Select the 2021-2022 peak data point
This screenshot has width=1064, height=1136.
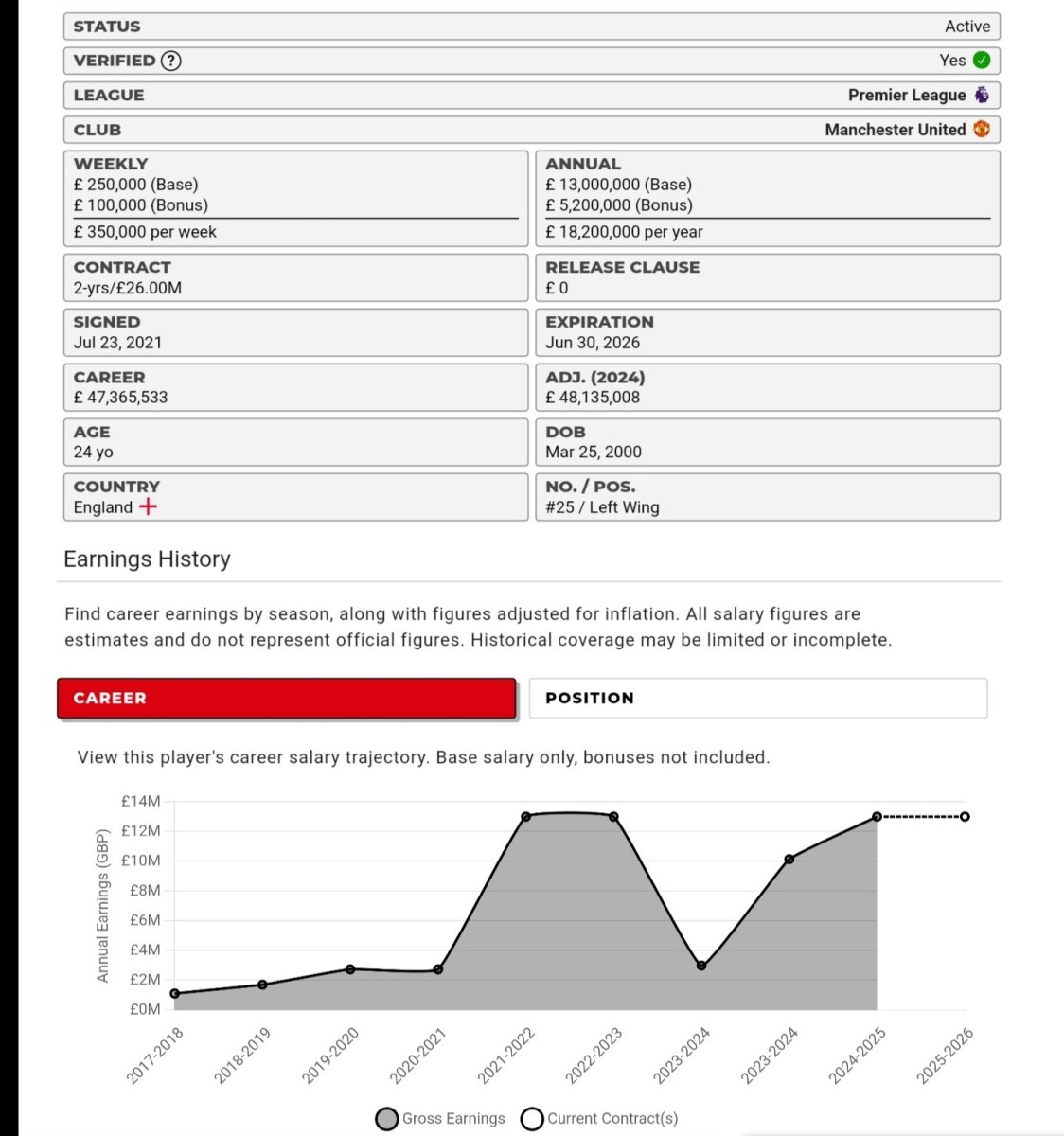click(x=526, y=816)
